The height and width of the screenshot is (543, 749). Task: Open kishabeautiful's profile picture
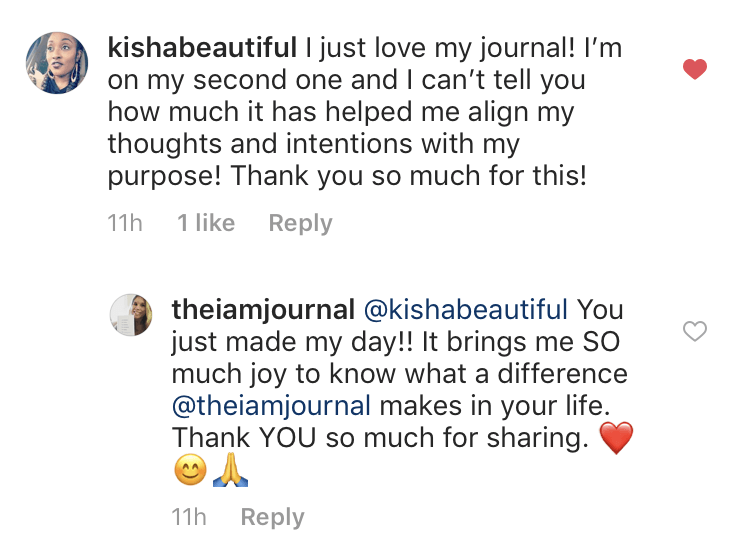point(57,62)
